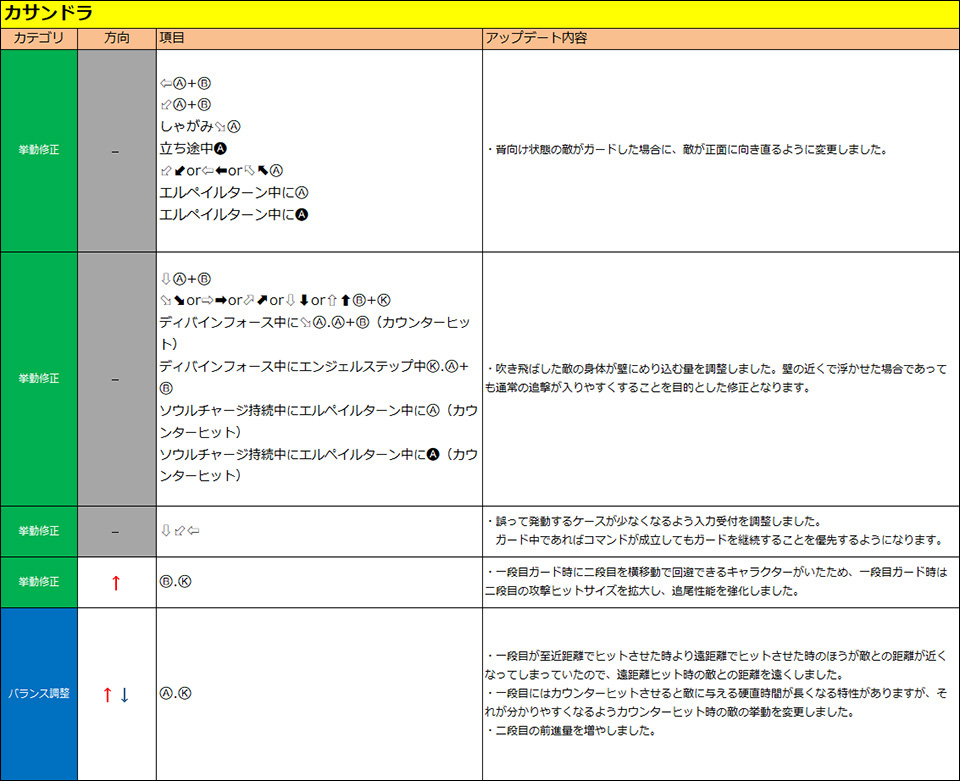Image resolution: width=960 pixels, height=781 pixels.
Task: Click the Ⓐ.Ⓚ command in the bottom row
Action: point(176,694)
